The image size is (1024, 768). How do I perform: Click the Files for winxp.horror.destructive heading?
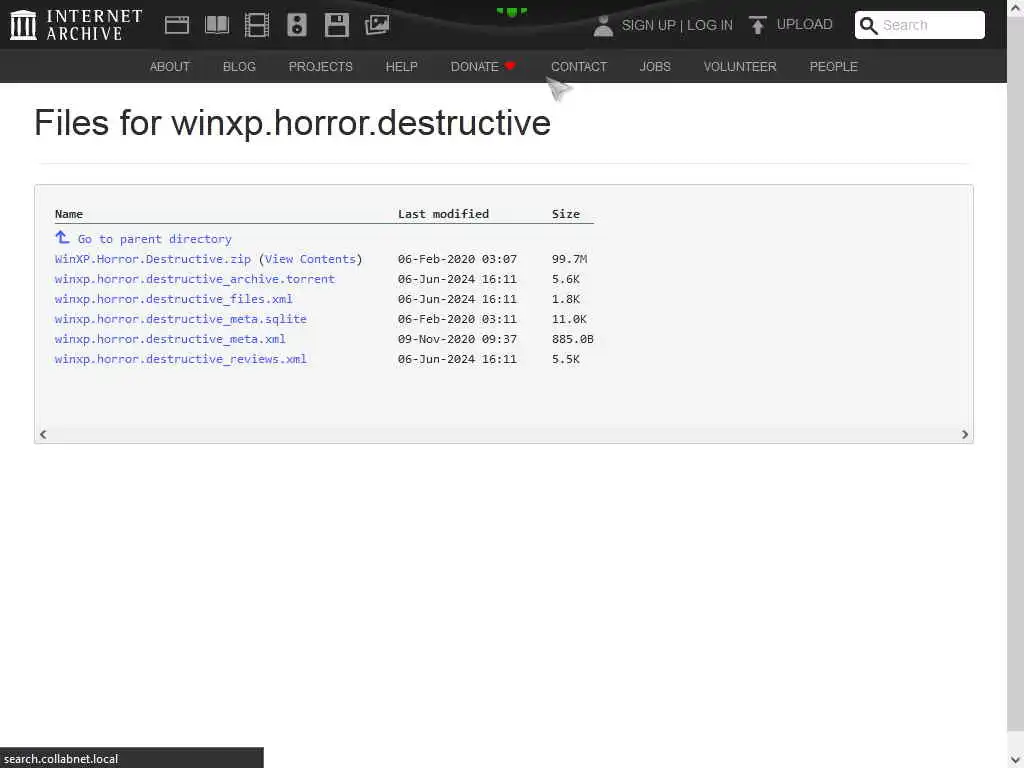(x=293, y=123)
